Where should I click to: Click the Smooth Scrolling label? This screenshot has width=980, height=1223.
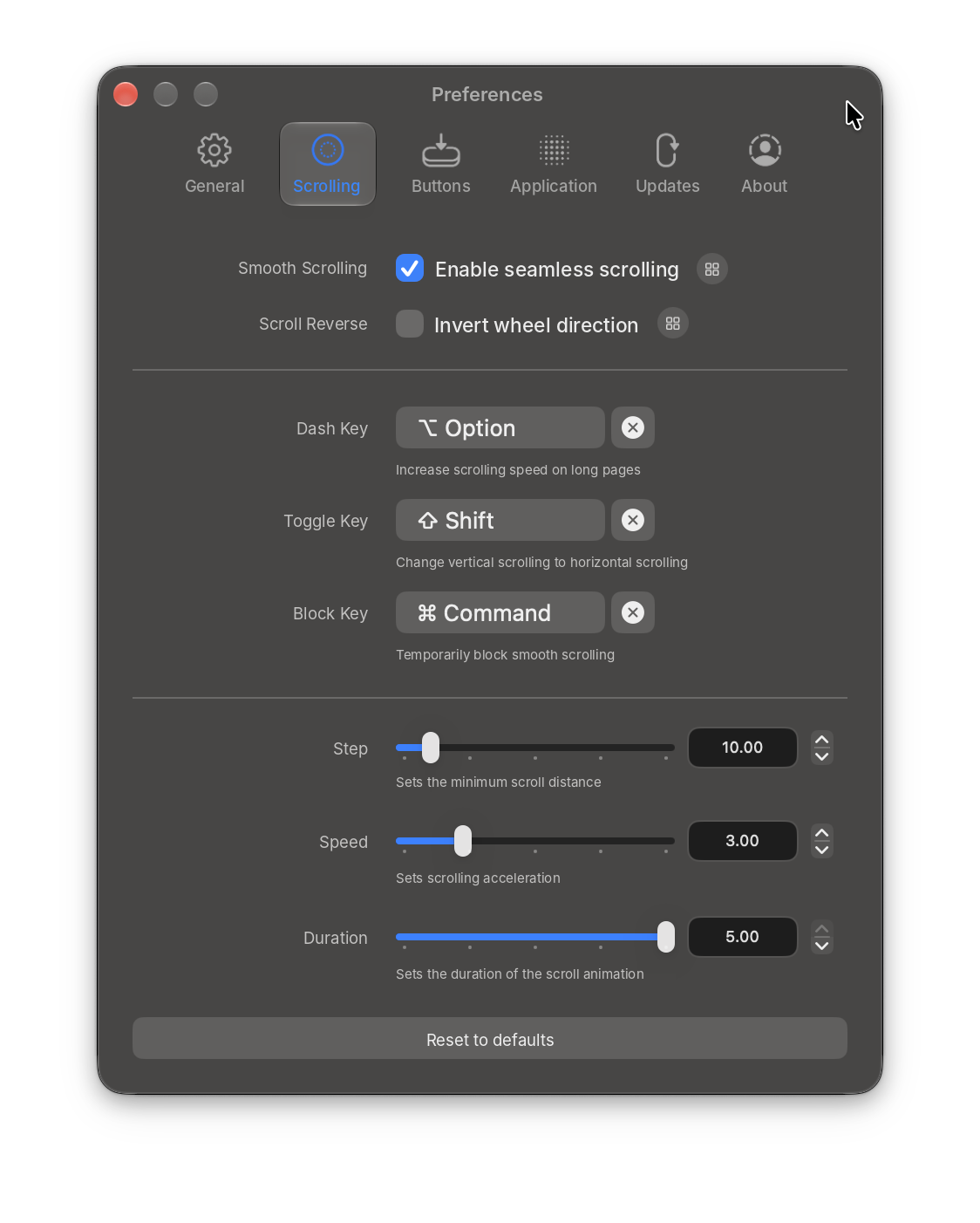(x=303, y=268)
